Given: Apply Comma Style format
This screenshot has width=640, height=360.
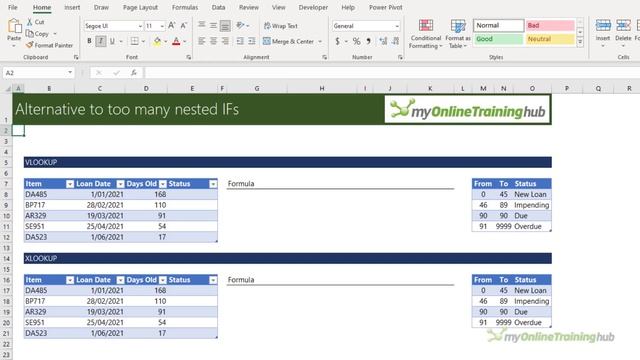Looking at the screenshot, I should click(x=369, y=41).
